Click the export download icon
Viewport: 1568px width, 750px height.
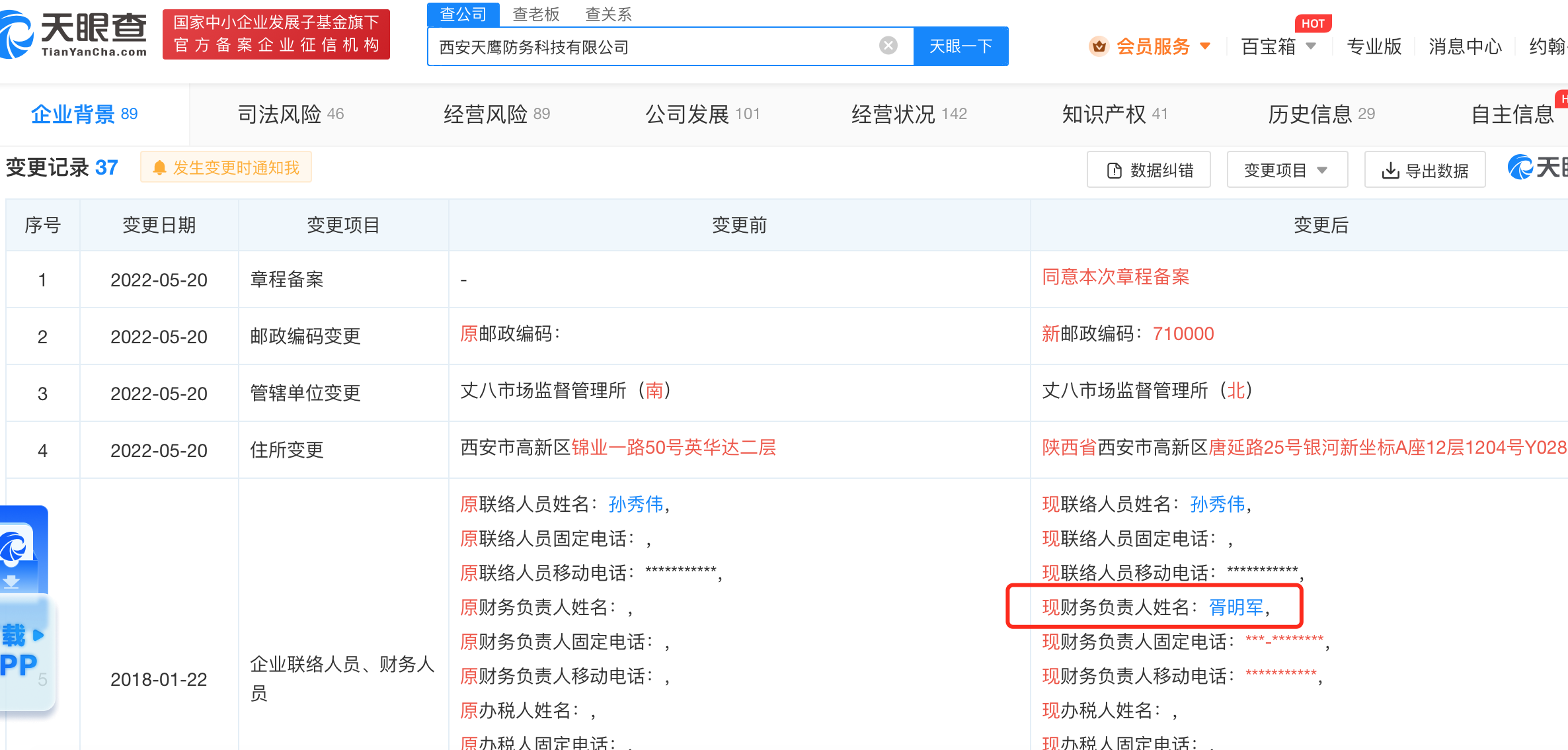click(x=1390, y=171)
